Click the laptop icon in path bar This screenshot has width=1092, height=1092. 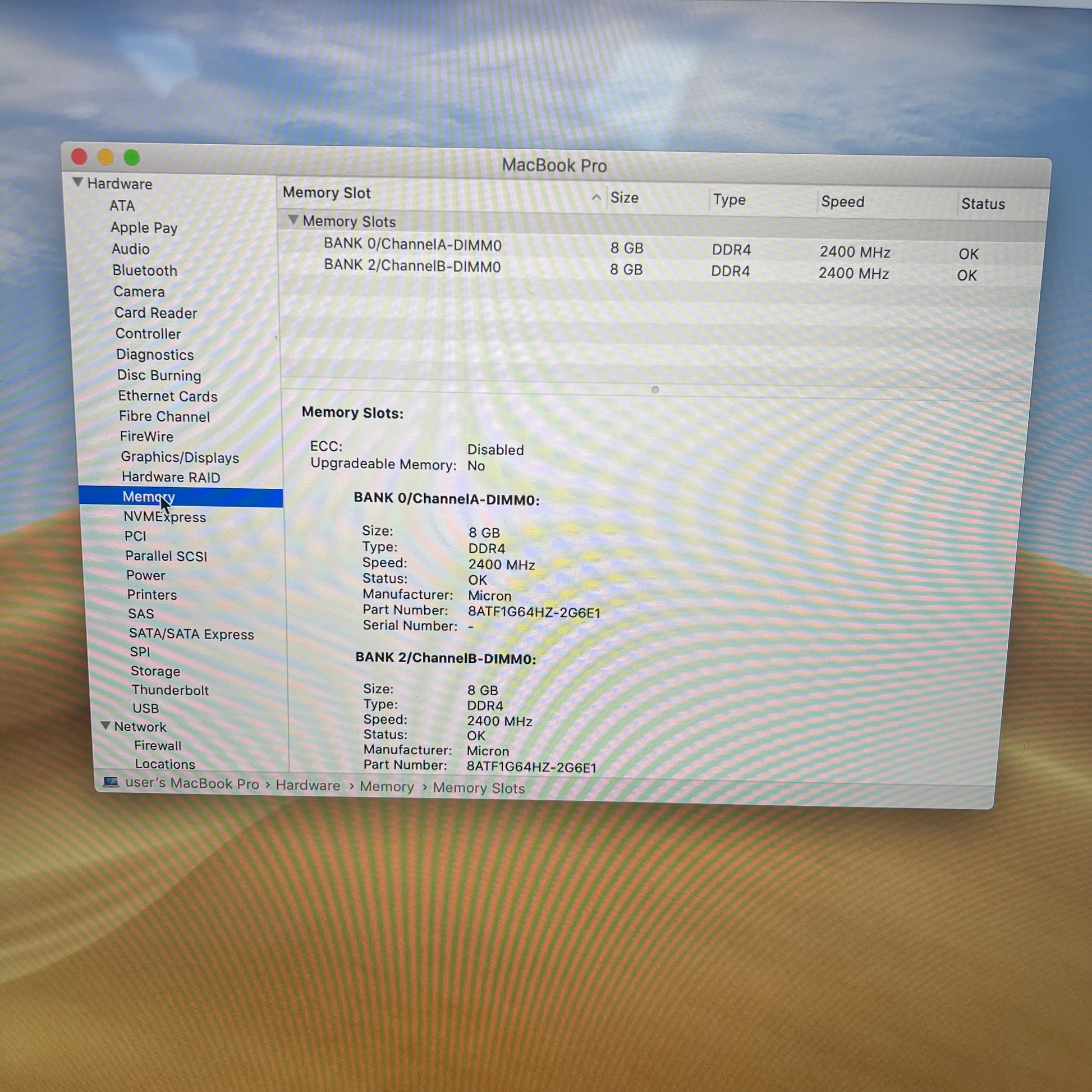coord(111,782)
